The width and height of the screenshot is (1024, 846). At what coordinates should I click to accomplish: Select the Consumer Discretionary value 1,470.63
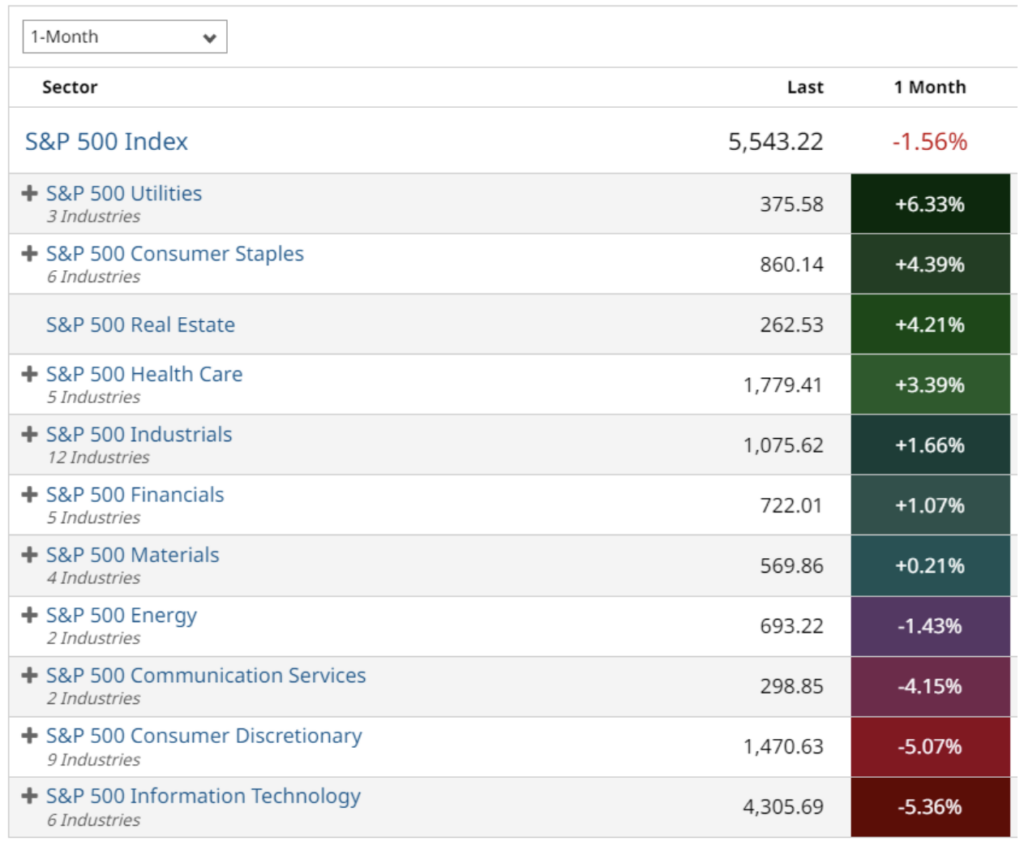pyautogui.click(x=784, y=747)
